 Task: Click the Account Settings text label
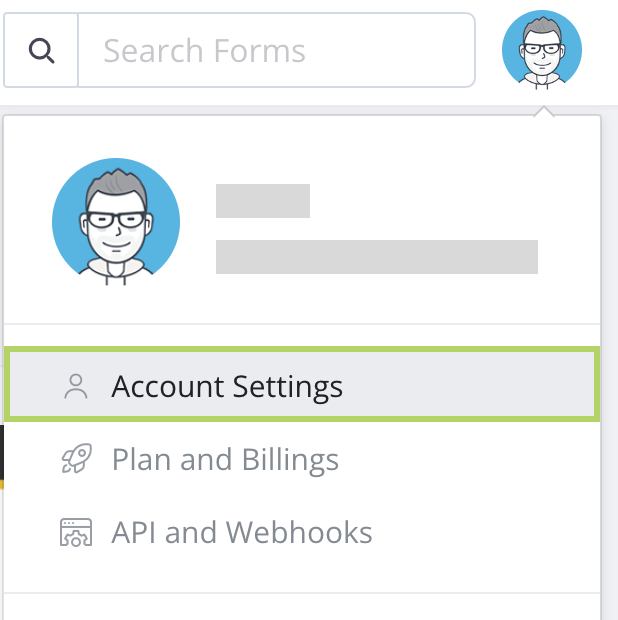[227, 387]
